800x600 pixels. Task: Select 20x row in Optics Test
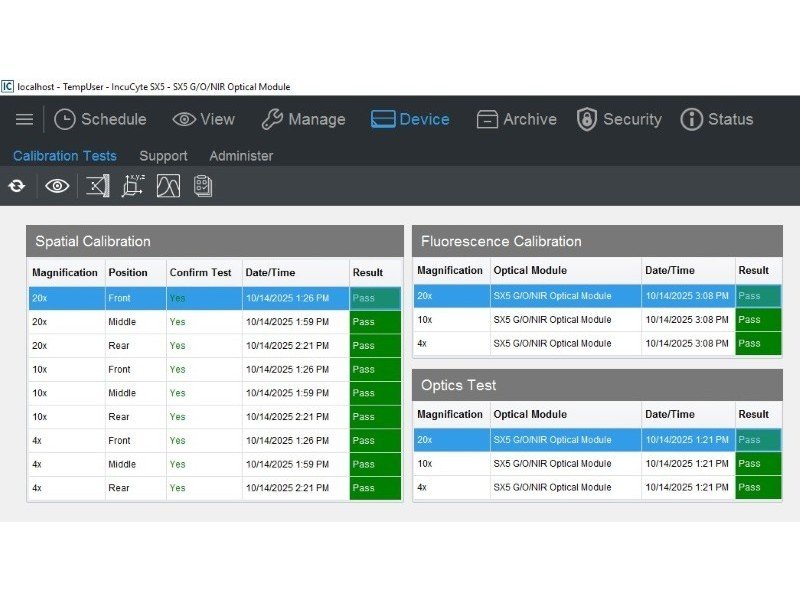point(597,440)
